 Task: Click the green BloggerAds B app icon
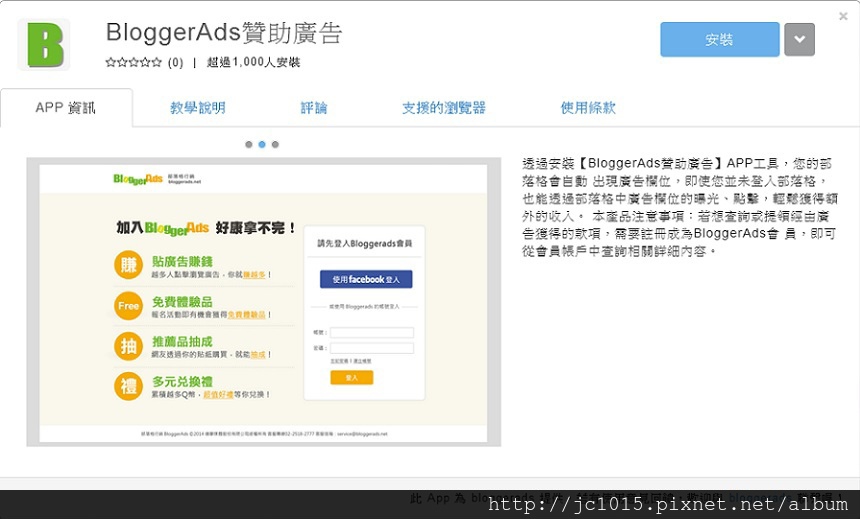44,44
